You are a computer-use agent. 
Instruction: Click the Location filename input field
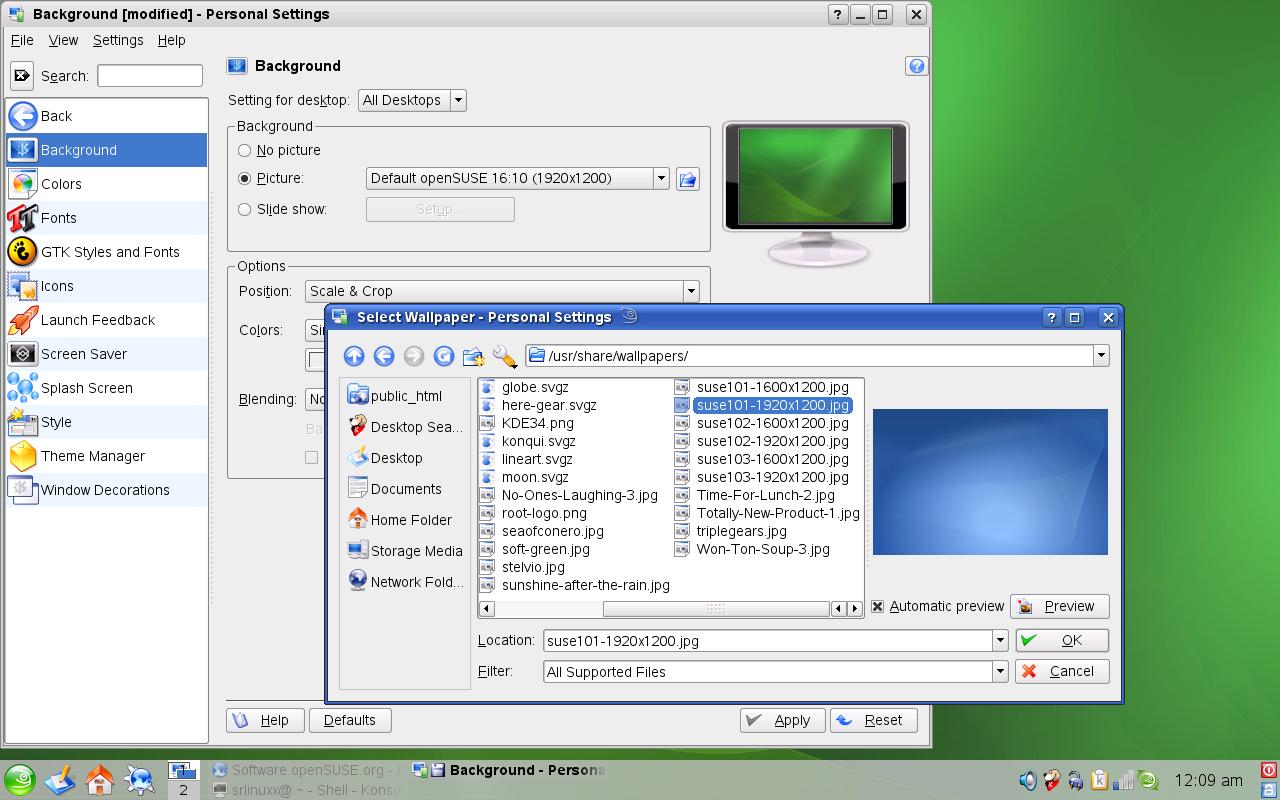[767, 641]
